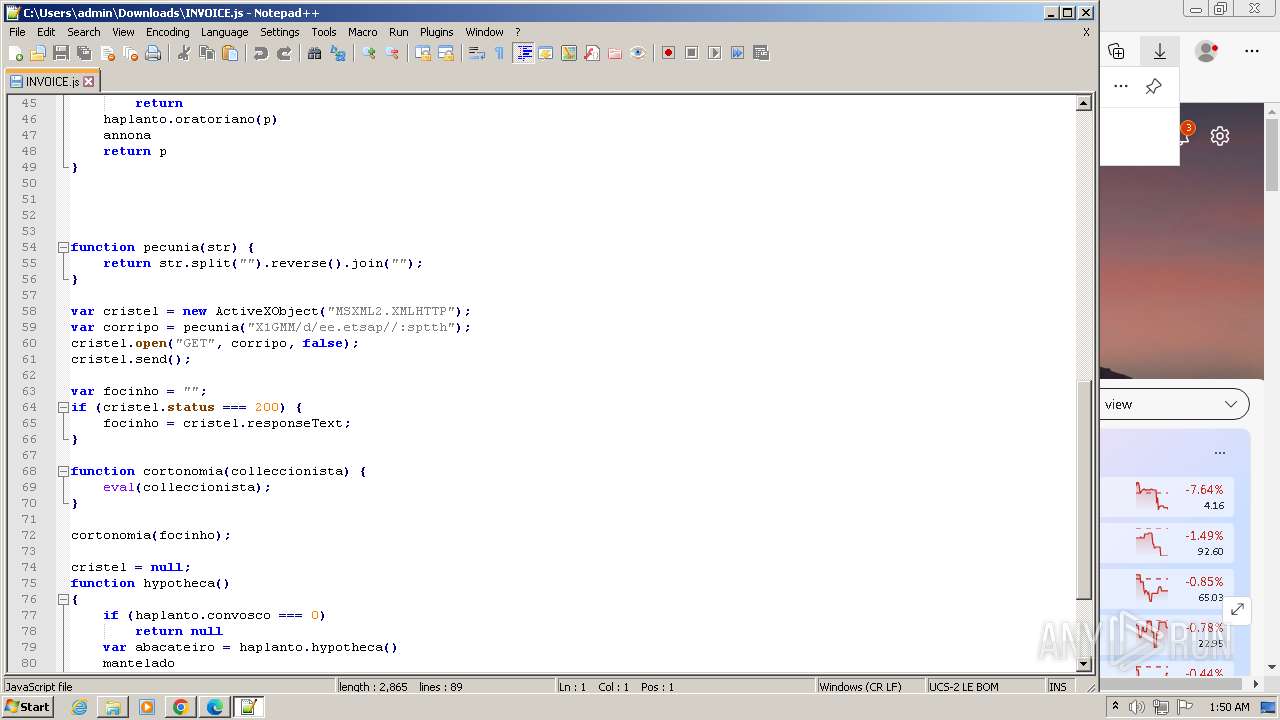Click the Copy toolbar icon
Screen dimensions: 1280x720
[207, 53]
